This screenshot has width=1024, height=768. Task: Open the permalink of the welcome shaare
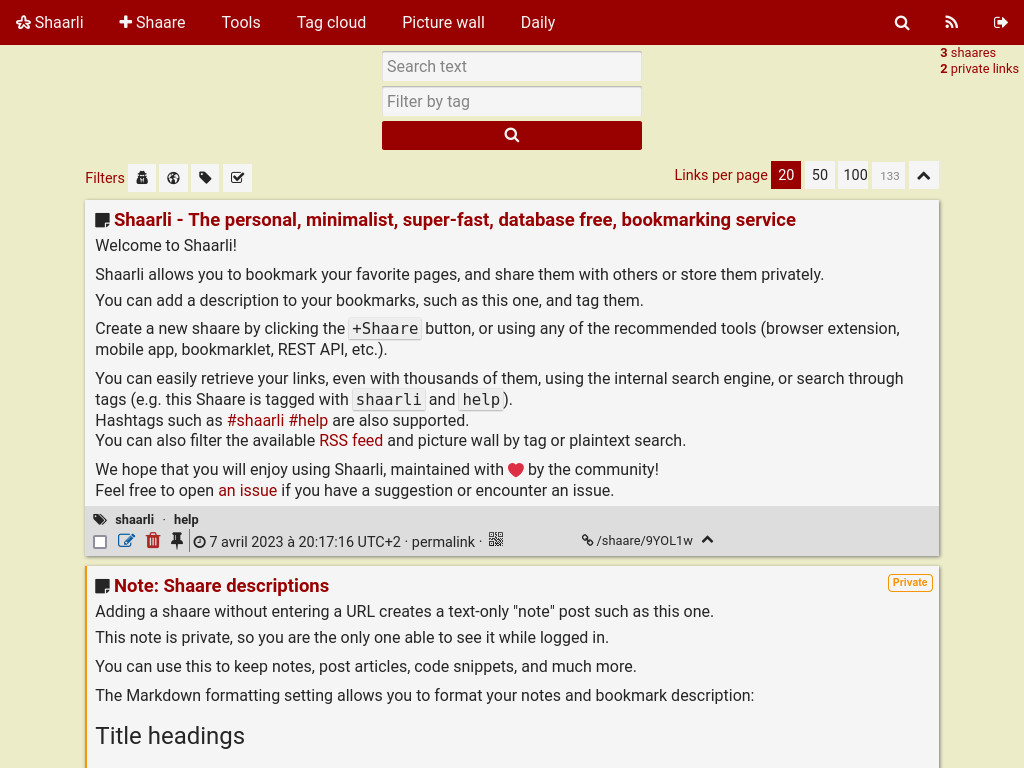pyautogui.click(x=443, y=542)
